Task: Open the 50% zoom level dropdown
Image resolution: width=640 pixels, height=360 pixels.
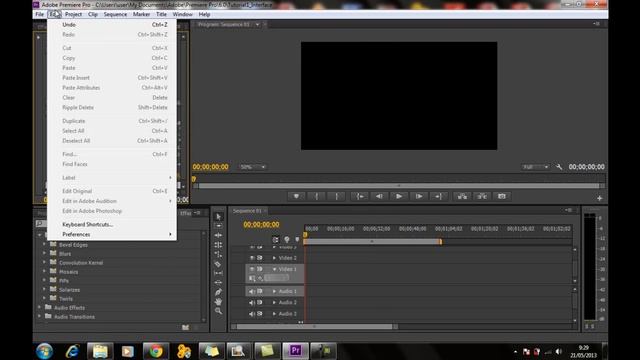Action: (252, 167)
